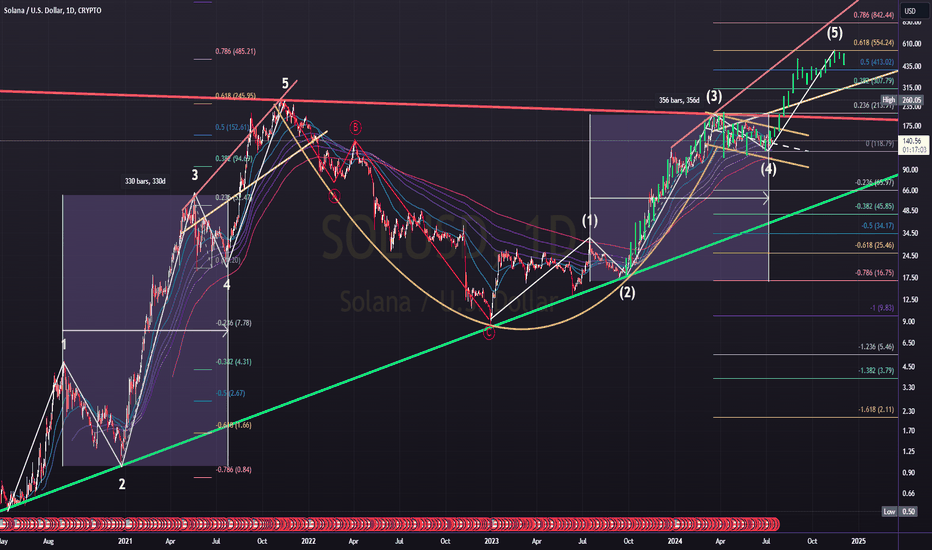Screen dimensions: 932x550
Task: Click the -1.236 (5.46) Fibonacci label
Action: pos(876,347)
